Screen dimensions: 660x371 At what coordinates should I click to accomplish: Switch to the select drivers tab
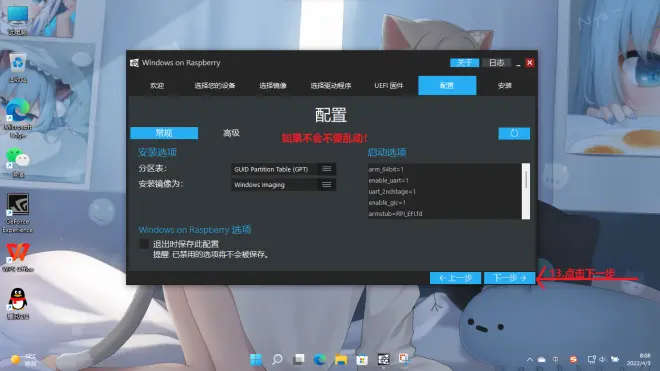[x=331, y=86]
